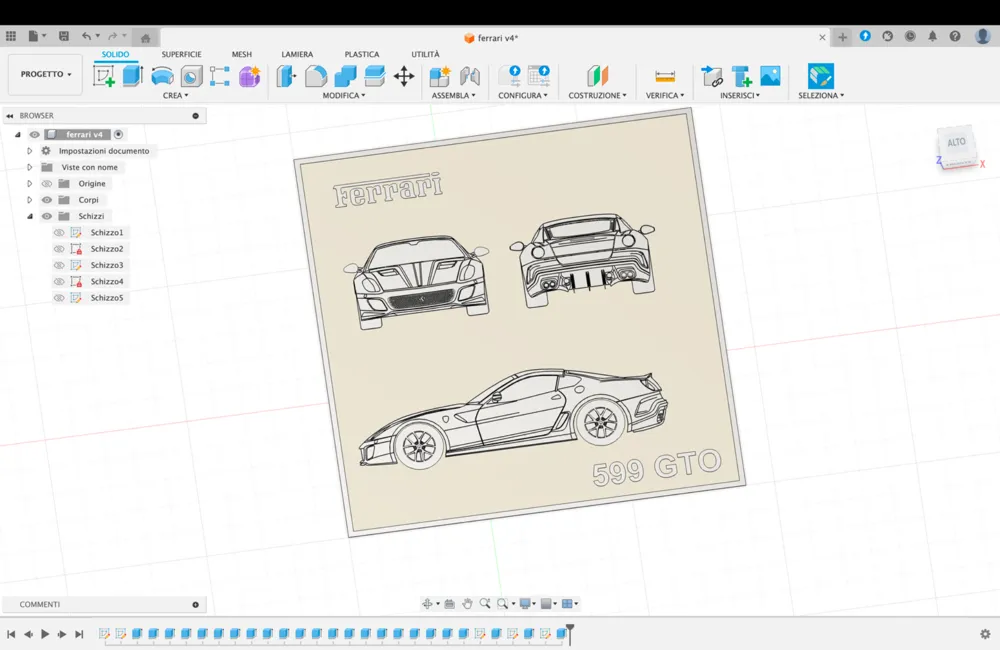Image resolution: width=1000 pixels, height=650 pixels.
Task: Click the Save disk icon
Action: pos(64,36)
